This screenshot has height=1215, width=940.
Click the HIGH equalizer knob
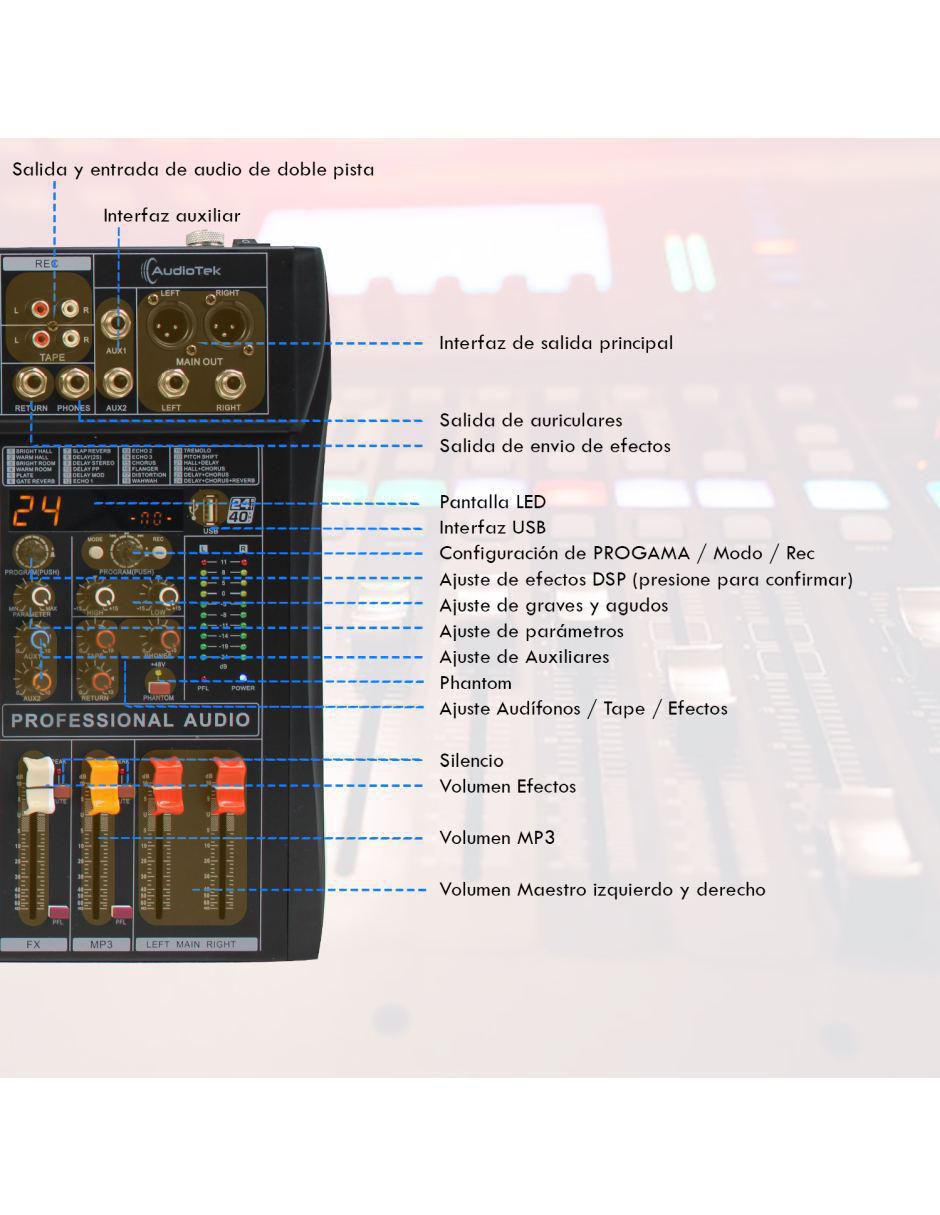[x=103, y=597]
